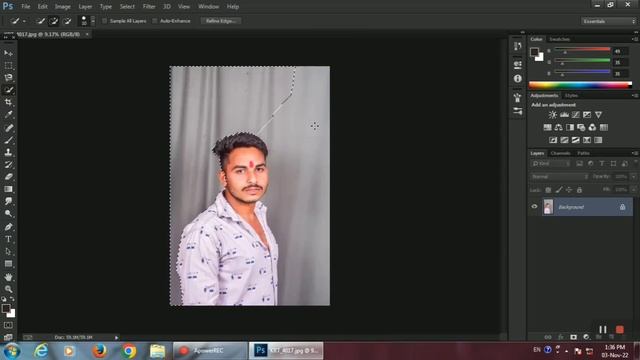Click the Refine Edge button
The height and width of the screenshot is (360, 640).
221,21
